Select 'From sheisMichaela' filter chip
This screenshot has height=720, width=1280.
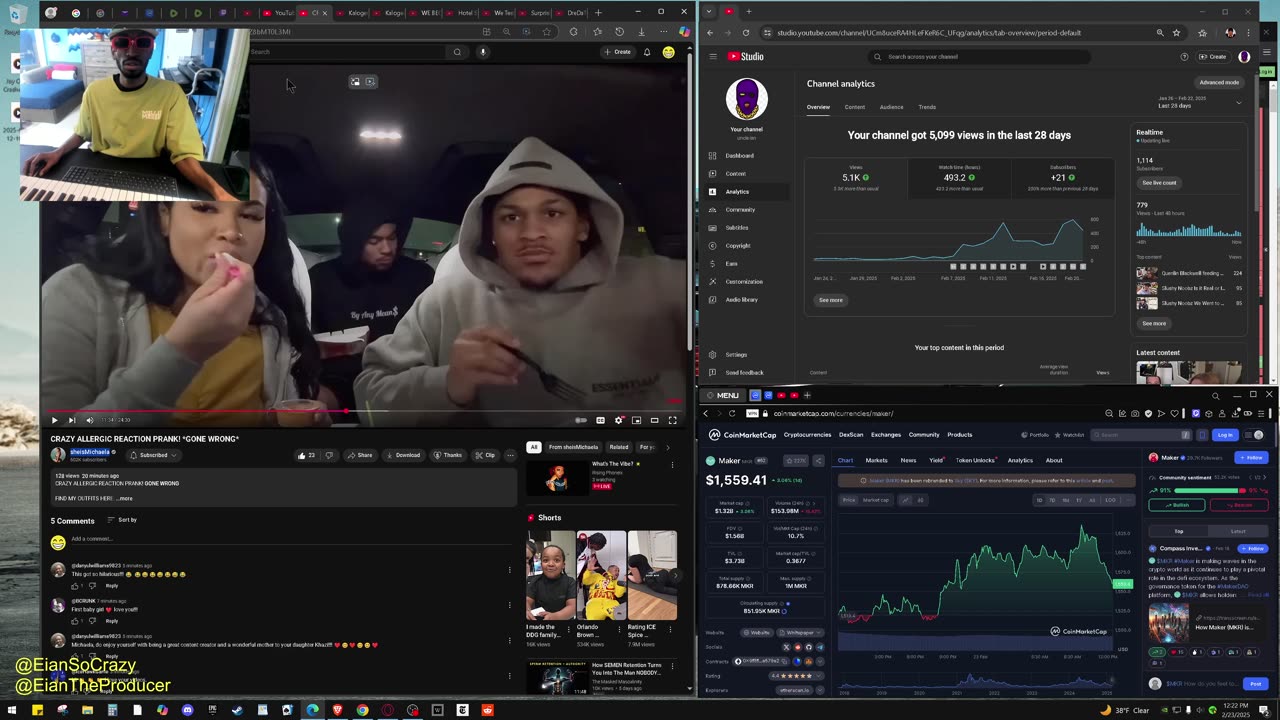pyautogui.click(x=573, y=447)
